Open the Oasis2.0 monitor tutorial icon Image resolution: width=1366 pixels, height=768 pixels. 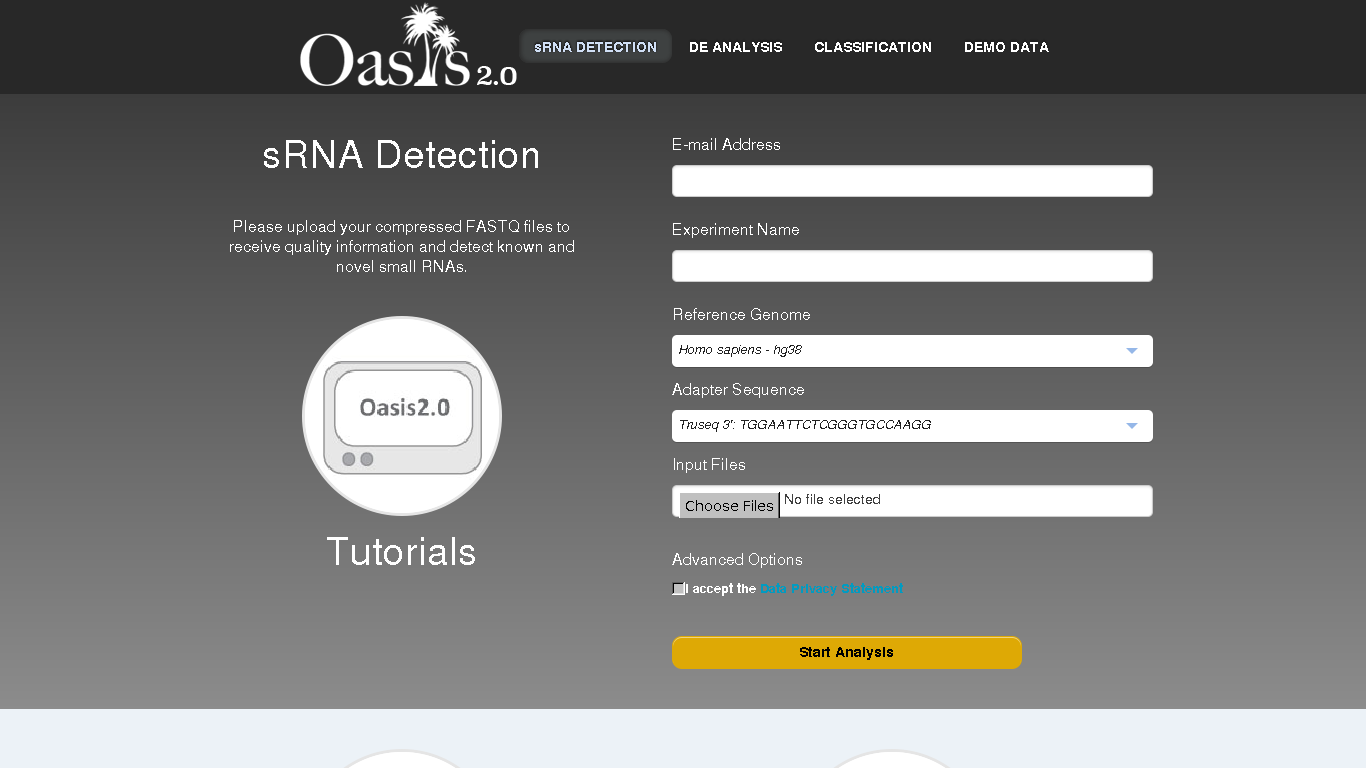[402, 416]
